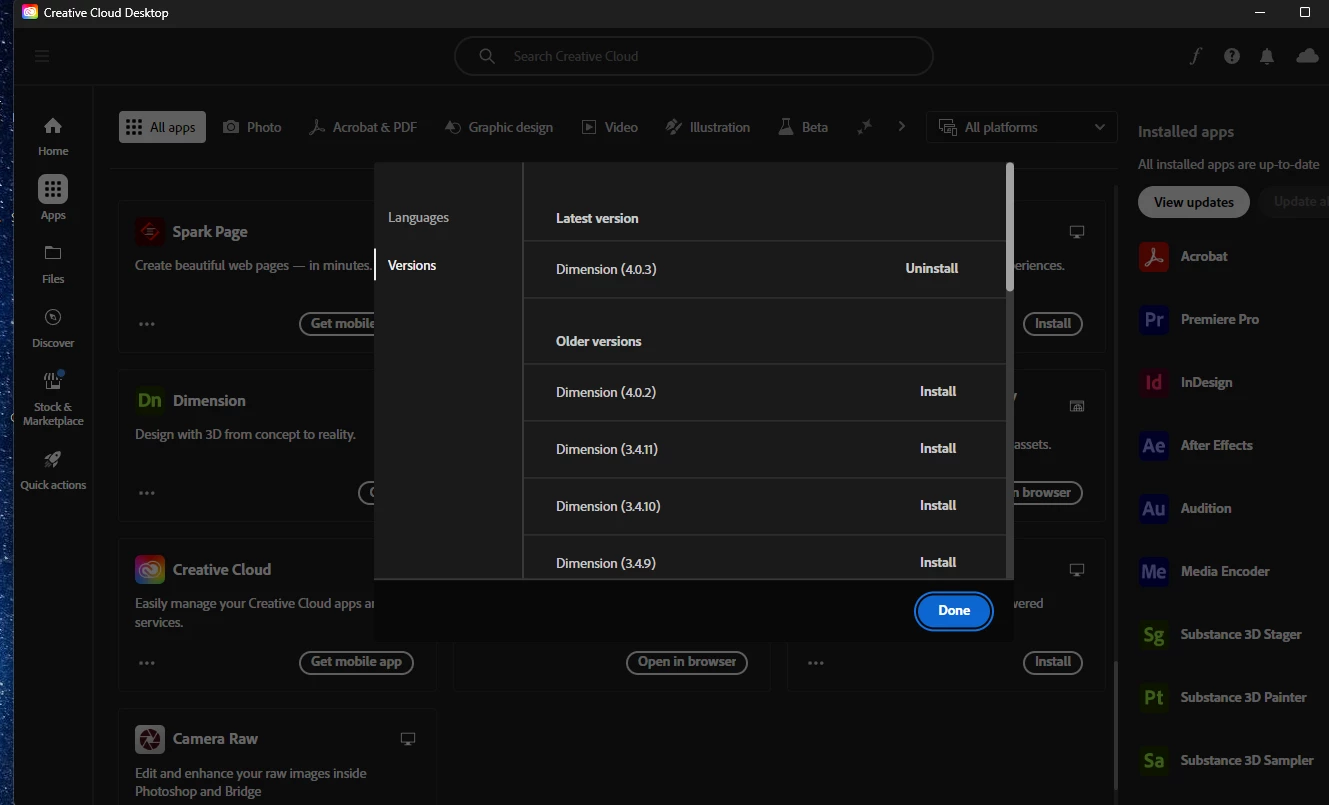Open the All platforms dropdown
The height and width of the screenshot is (805, 1329).
pyautogui.click(x=1022, y=127)
